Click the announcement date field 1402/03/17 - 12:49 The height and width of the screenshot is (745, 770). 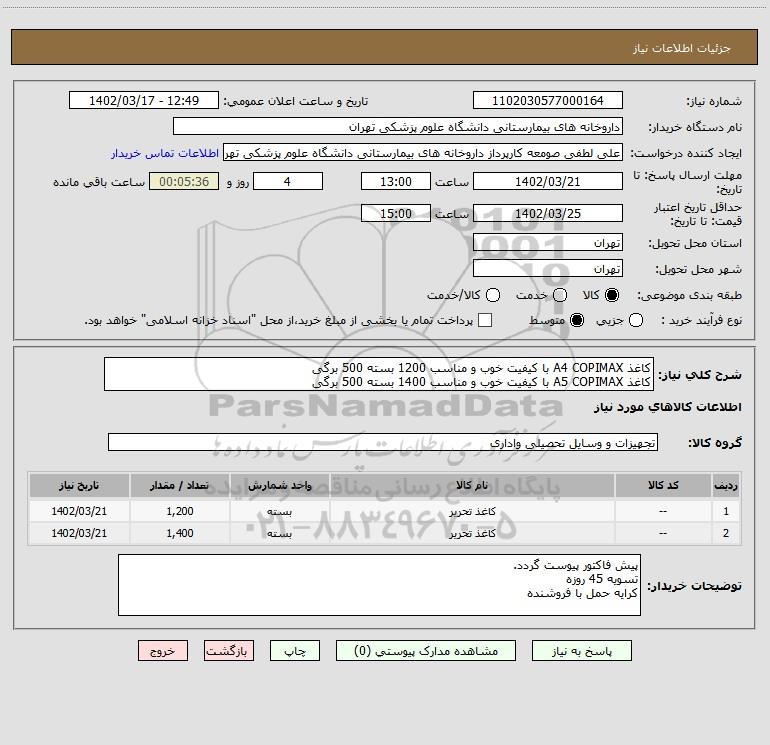tap(144, 101)
